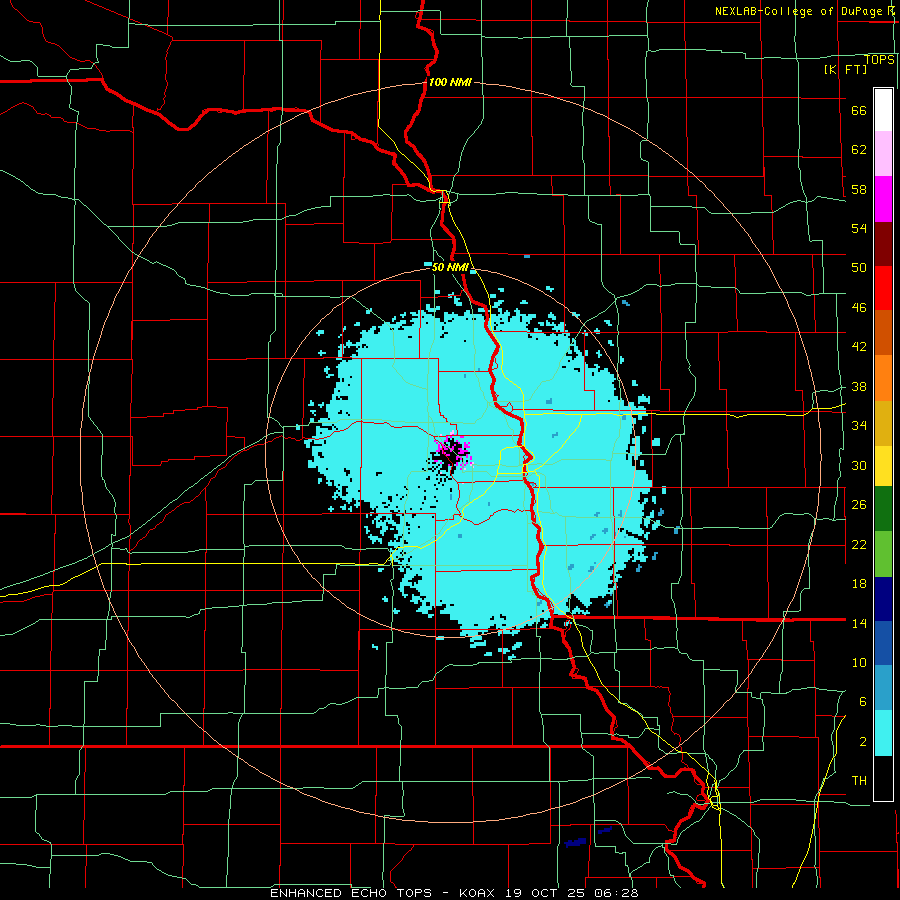Image resolution: width=900 pixels, height=900 pixels.
Task: Click the 50 NMI range ring label
Action: point(451,267)
